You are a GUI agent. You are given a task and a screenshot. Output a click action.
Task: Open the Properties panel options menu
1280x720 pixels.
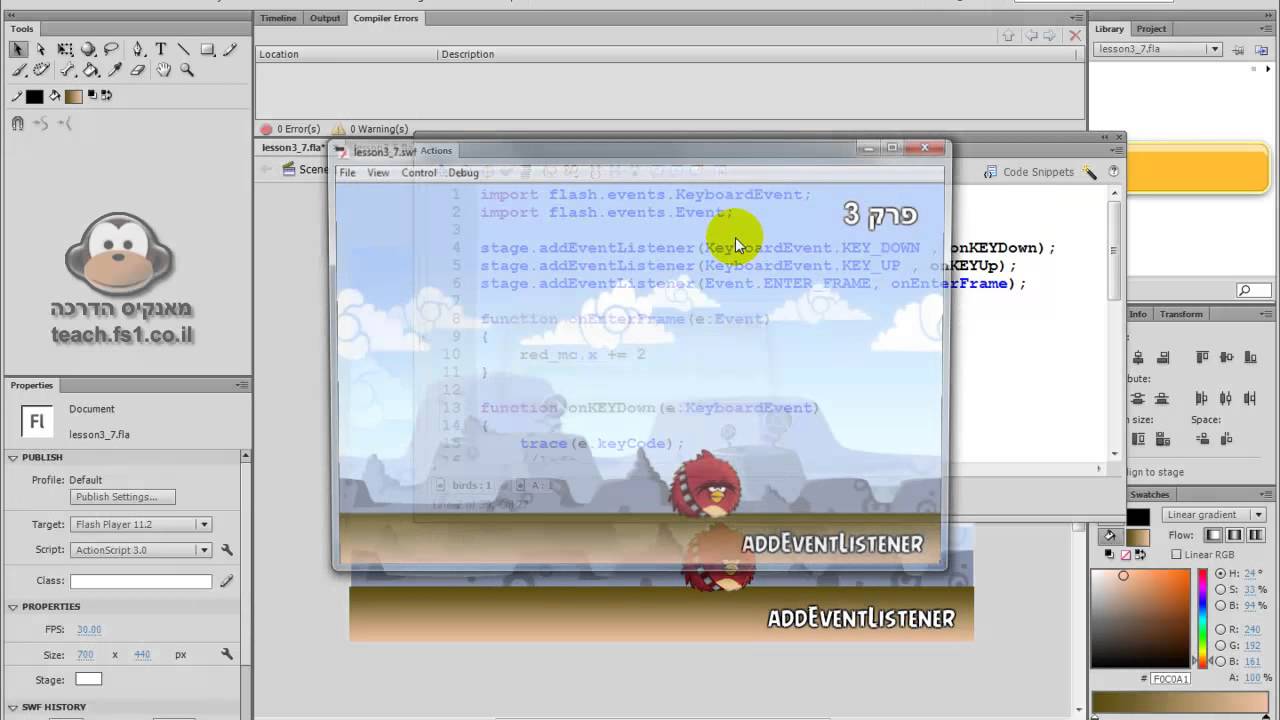click(242, 385)
